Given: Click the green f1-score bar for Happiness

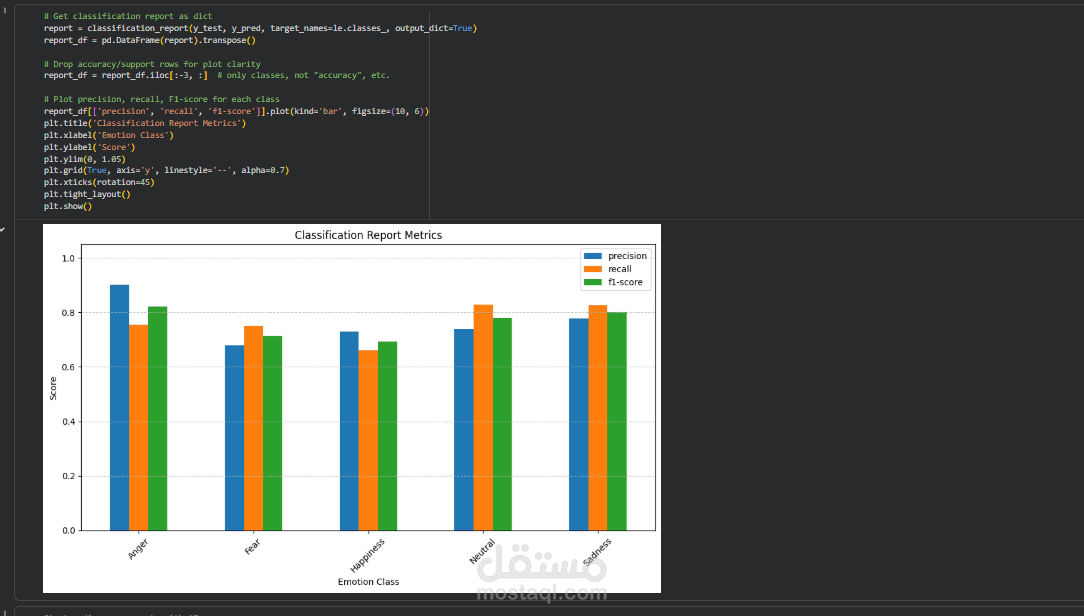Looking at the screenshot, I should (387, 436).
